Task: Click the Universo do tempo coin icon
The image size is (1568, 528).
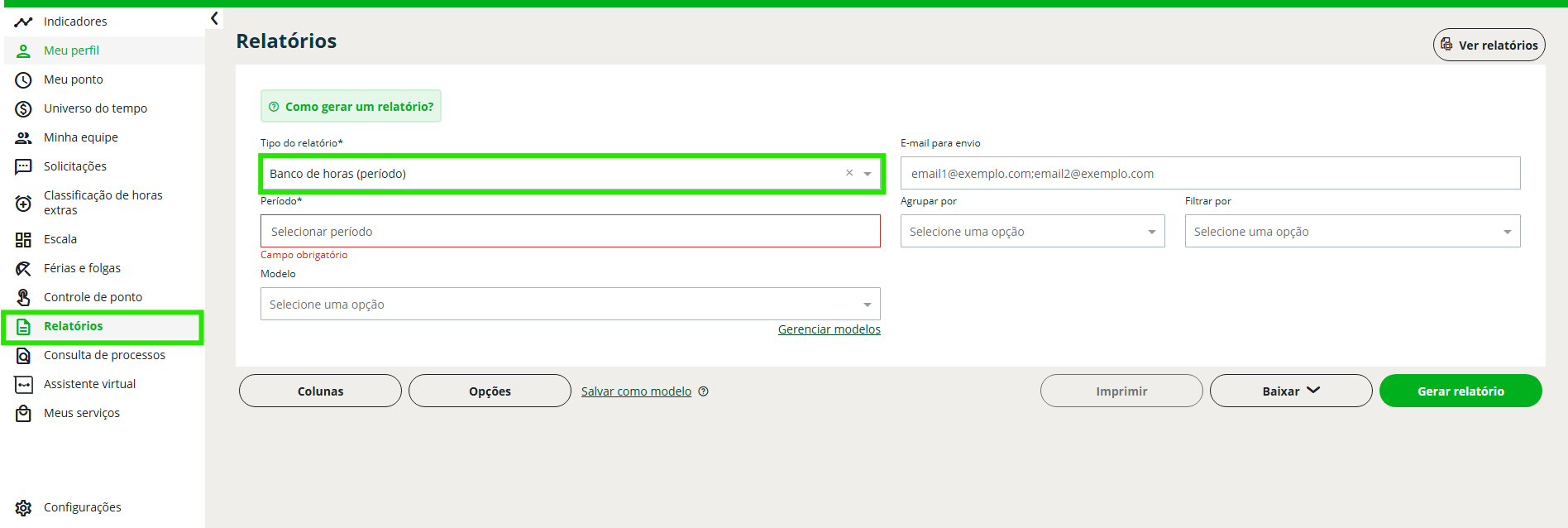Action: click(23, 108)
